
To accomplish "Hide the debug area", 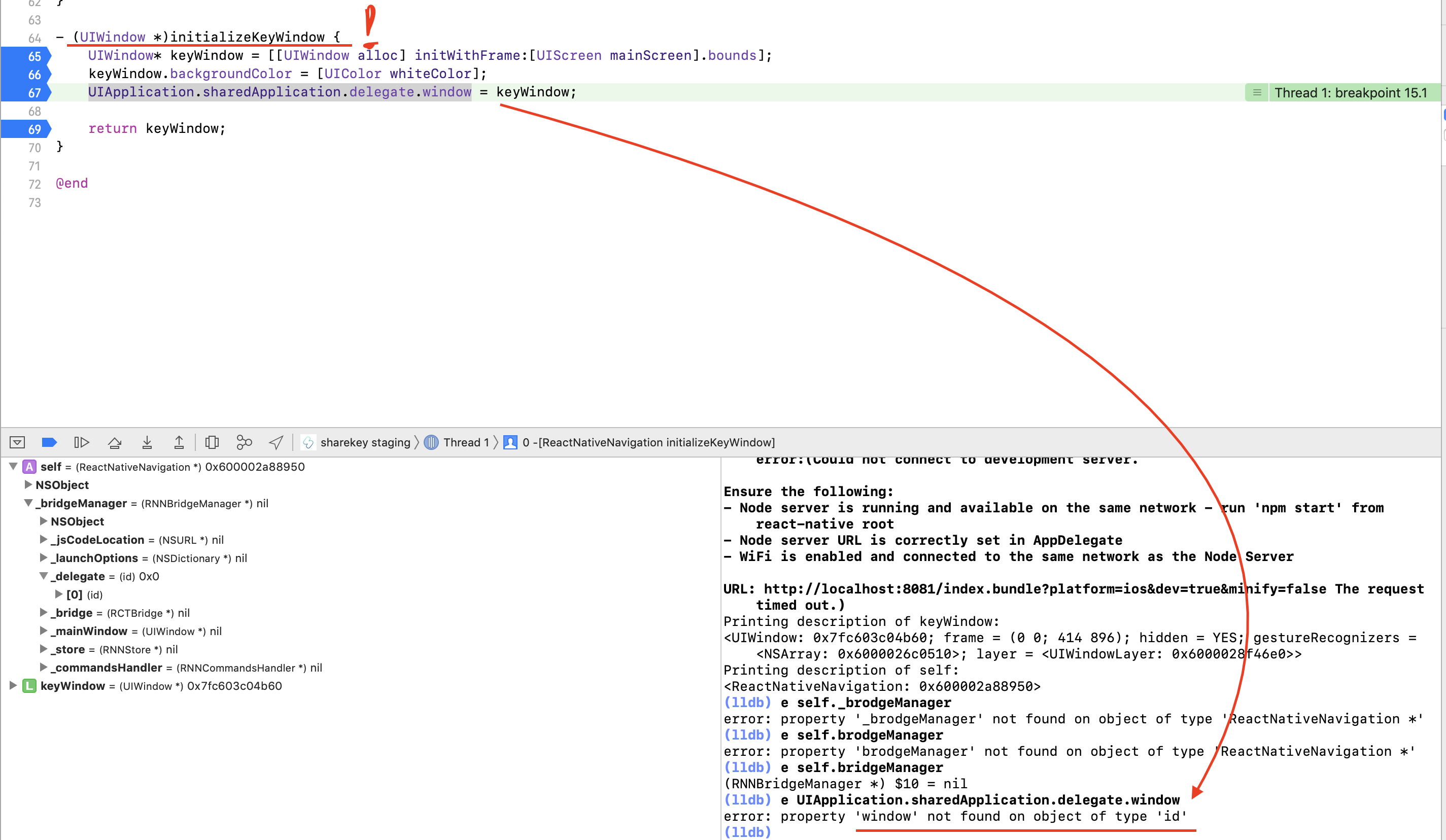I will point(17,442).
